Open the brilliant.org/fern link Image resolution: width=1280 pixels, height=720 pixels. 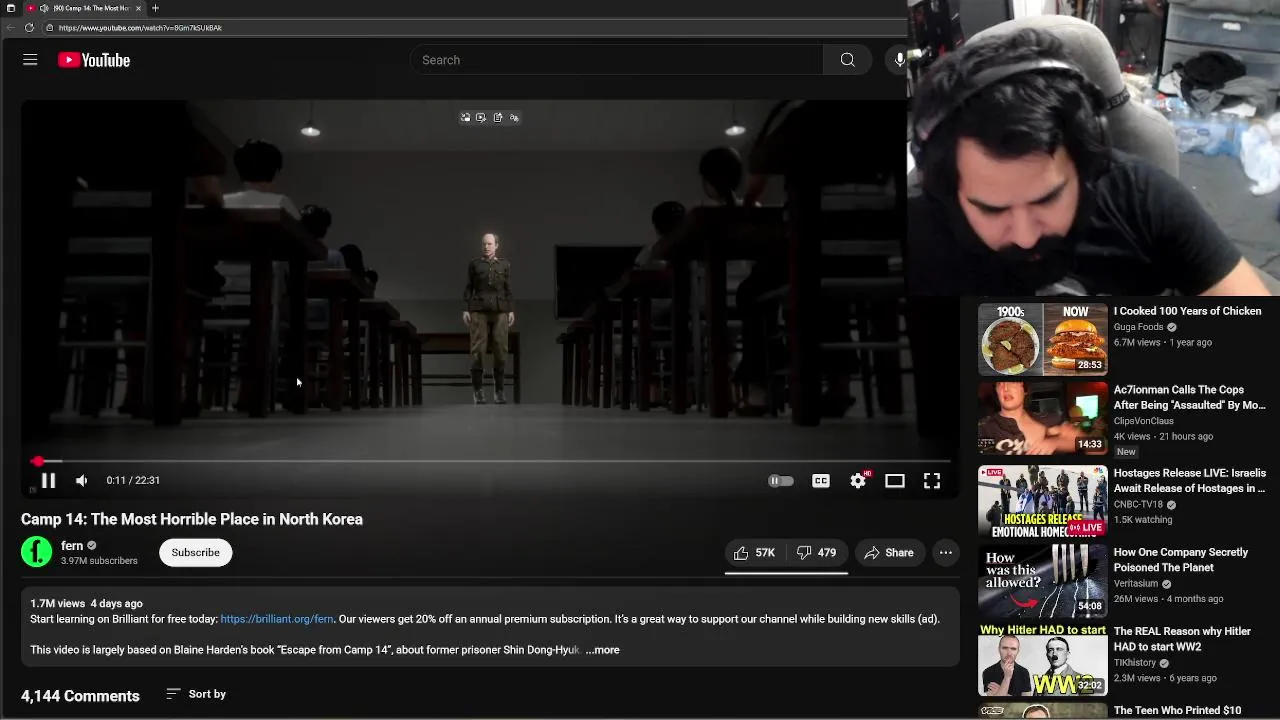coord(277,619)
